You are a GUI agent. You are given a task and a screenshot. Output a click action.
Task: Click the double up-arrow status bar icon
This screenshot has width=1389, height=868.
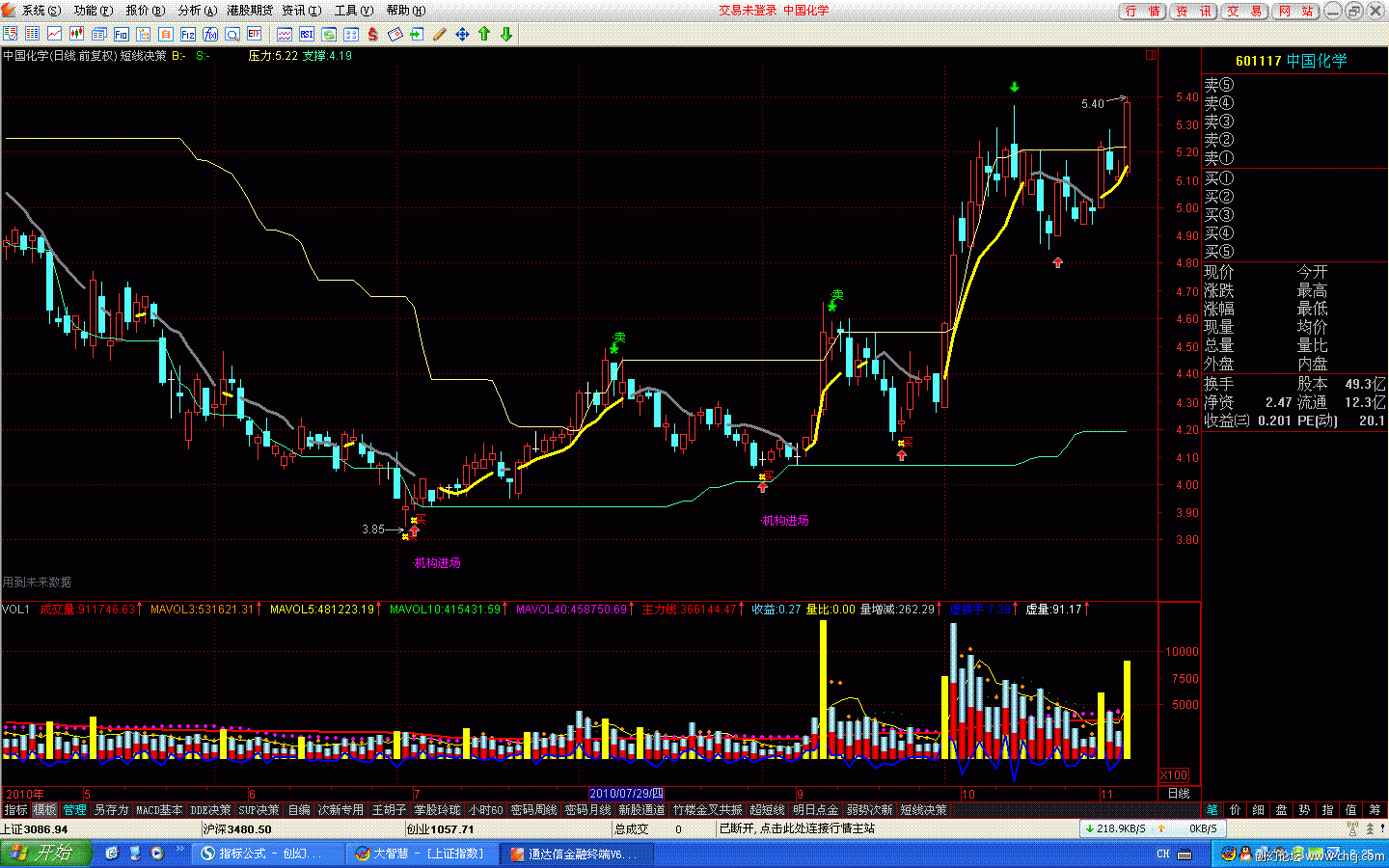tap(1371, 827)
